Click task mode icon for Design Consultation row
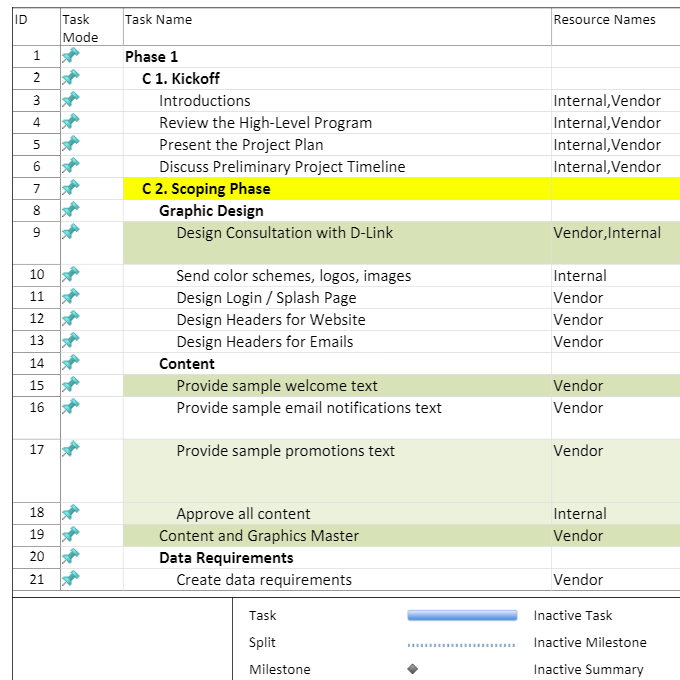The height and width of the screenshot is (680, 680). 70,232
